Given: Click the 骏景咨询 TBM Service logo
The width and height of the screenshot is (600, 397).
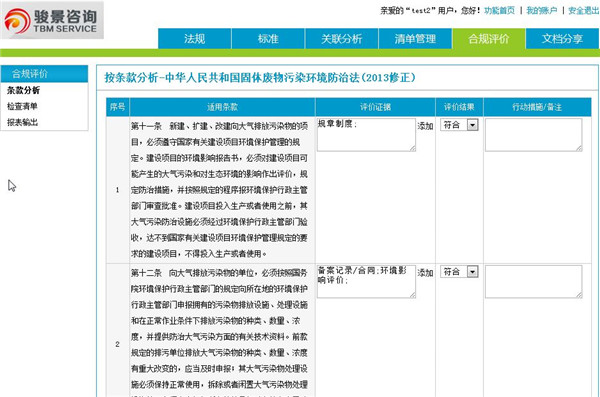Looking at the screenshot, I should (52, 20).
